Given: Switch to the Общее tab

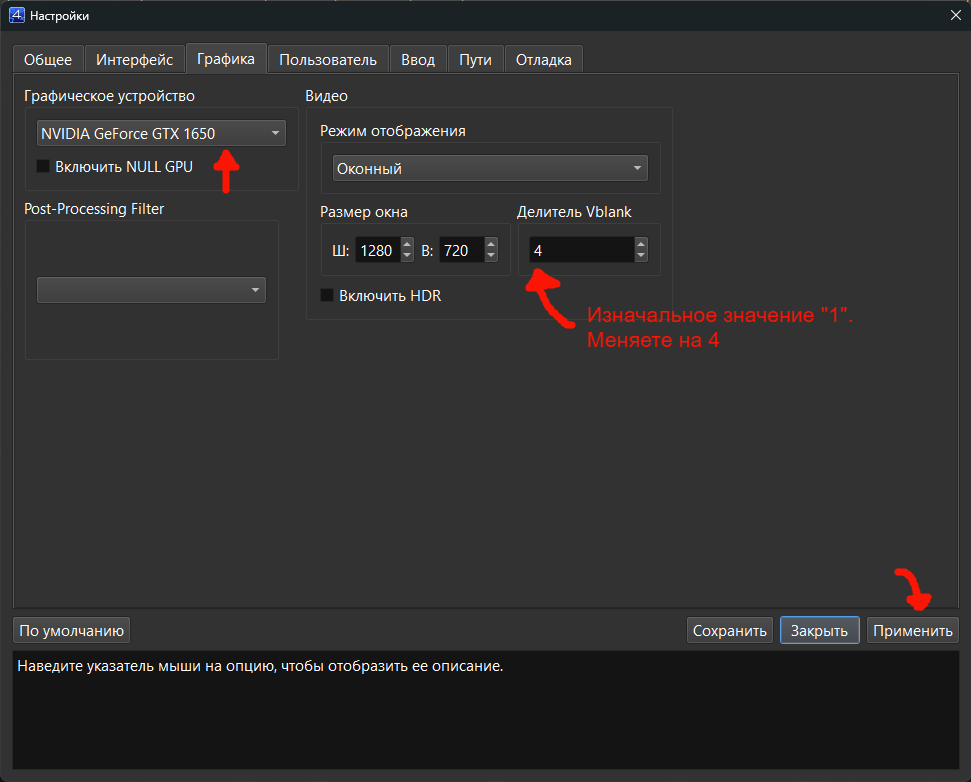Looking at the screenshot, I should coord(48,59).
